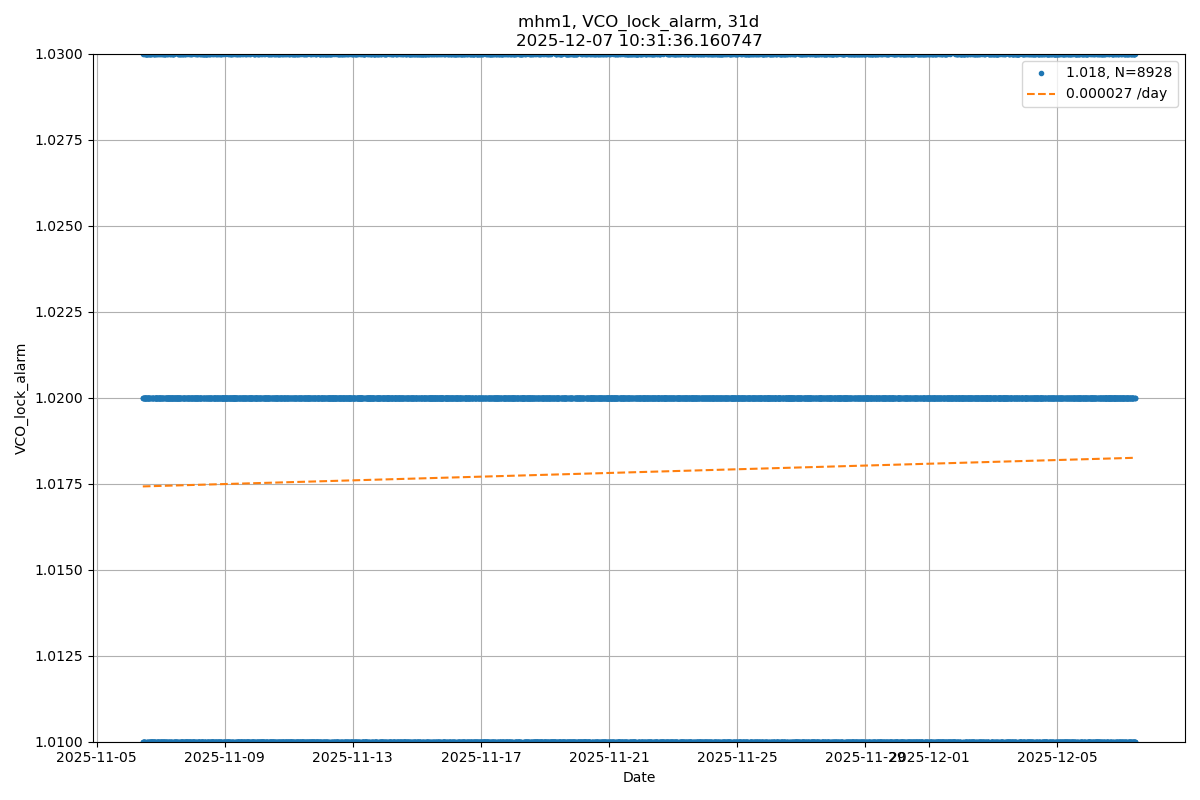This screenshot has width=1200, height=800.
Task: Click the vertical "VCO_lock_alarm" y-axis label
Action: (x=21, y=398)
